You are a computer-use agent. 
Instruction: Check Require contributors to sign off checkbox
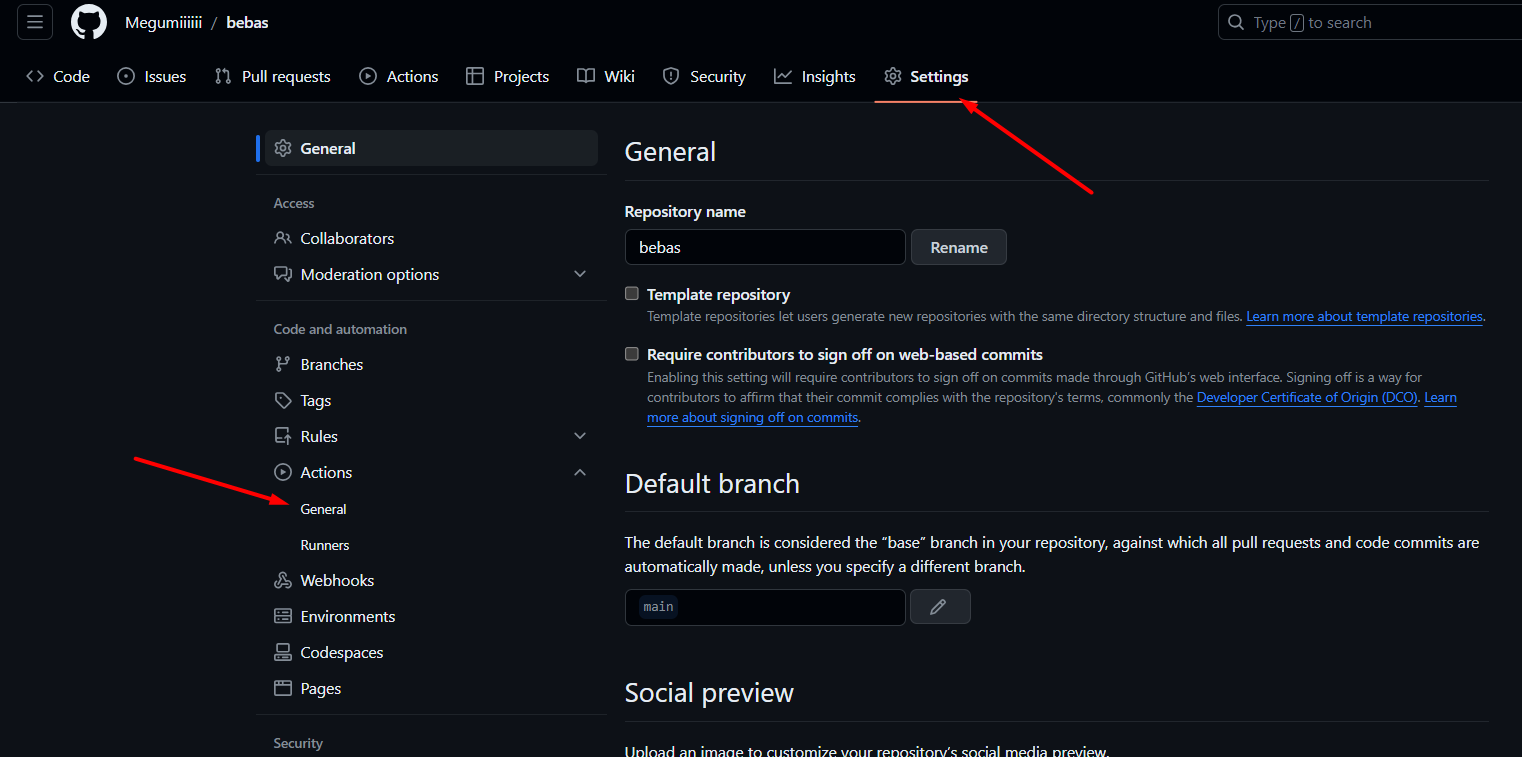(x=632, y=354)
